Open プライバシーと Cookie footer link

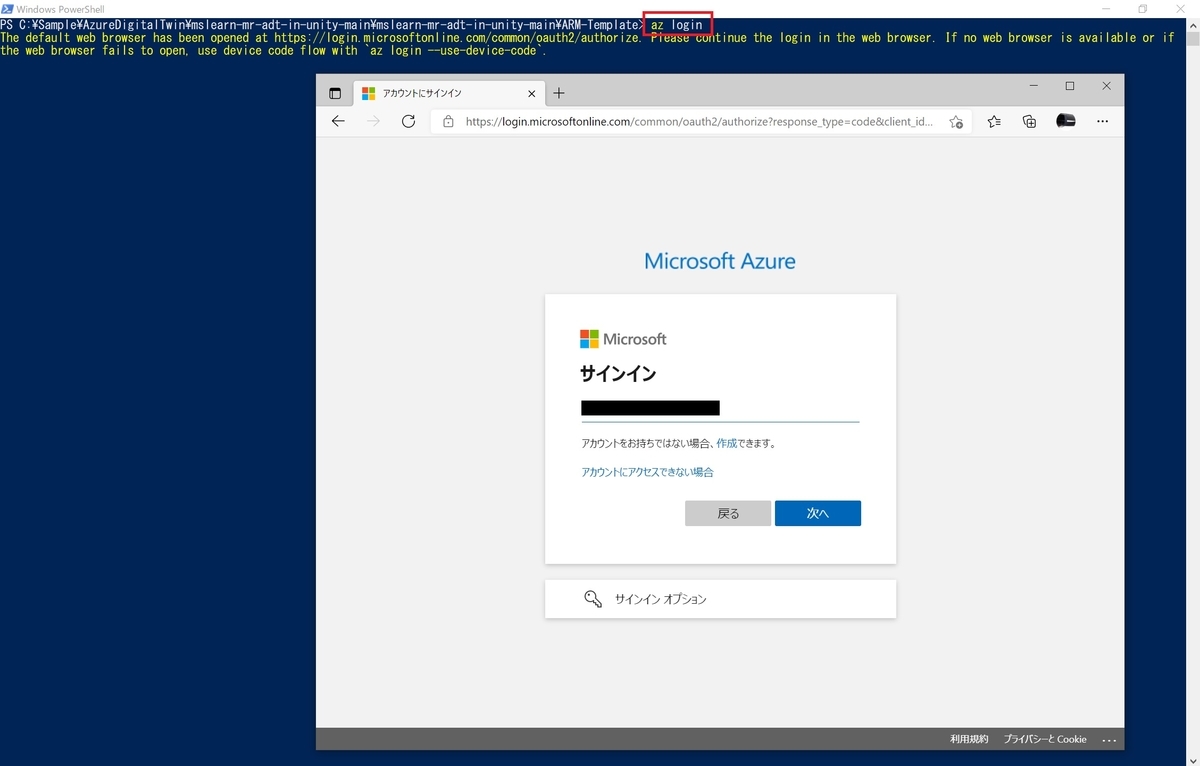1045,739
